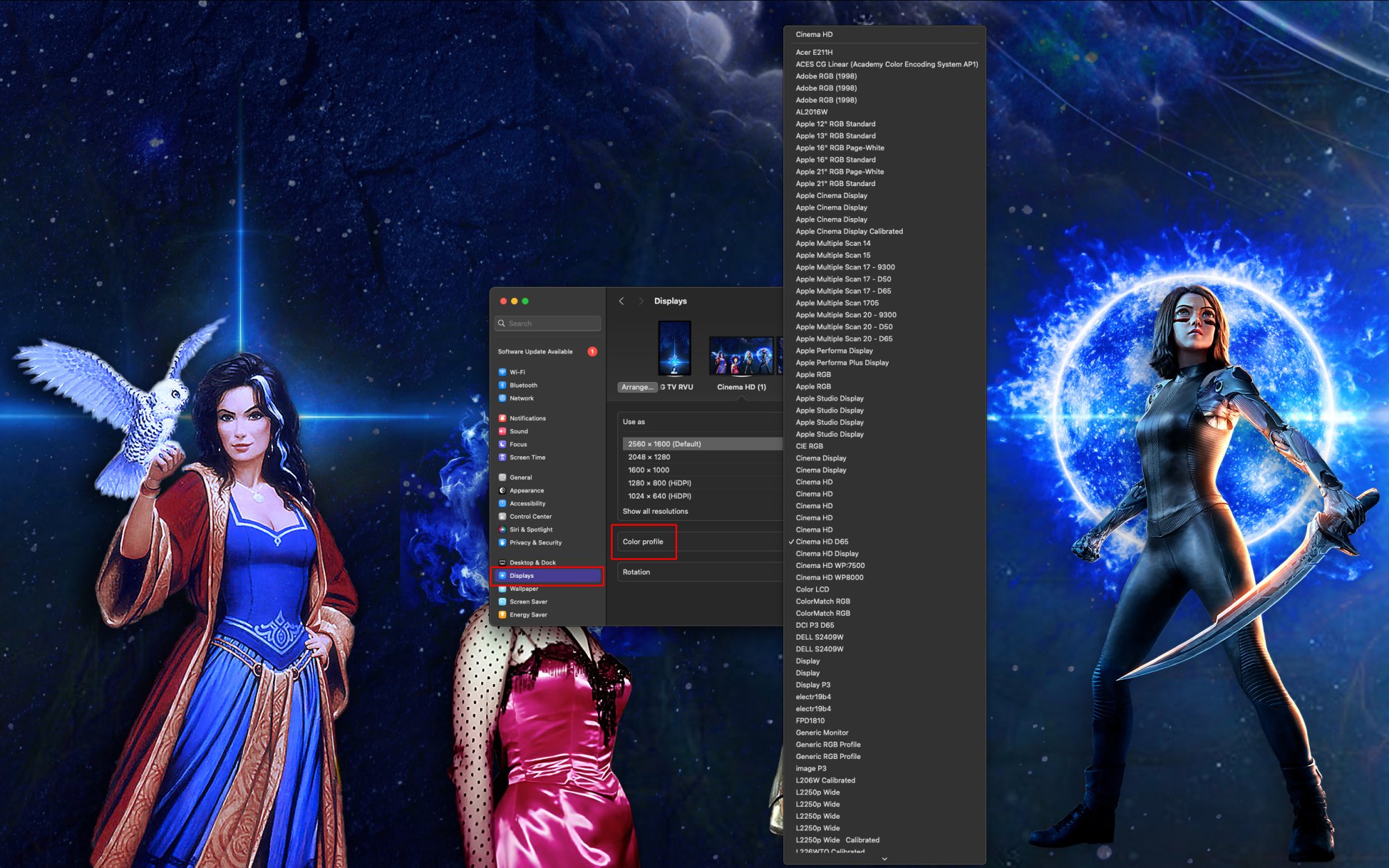
Task: Select the Siri & Spotlight icon
Action: click(x=502, y=530)
